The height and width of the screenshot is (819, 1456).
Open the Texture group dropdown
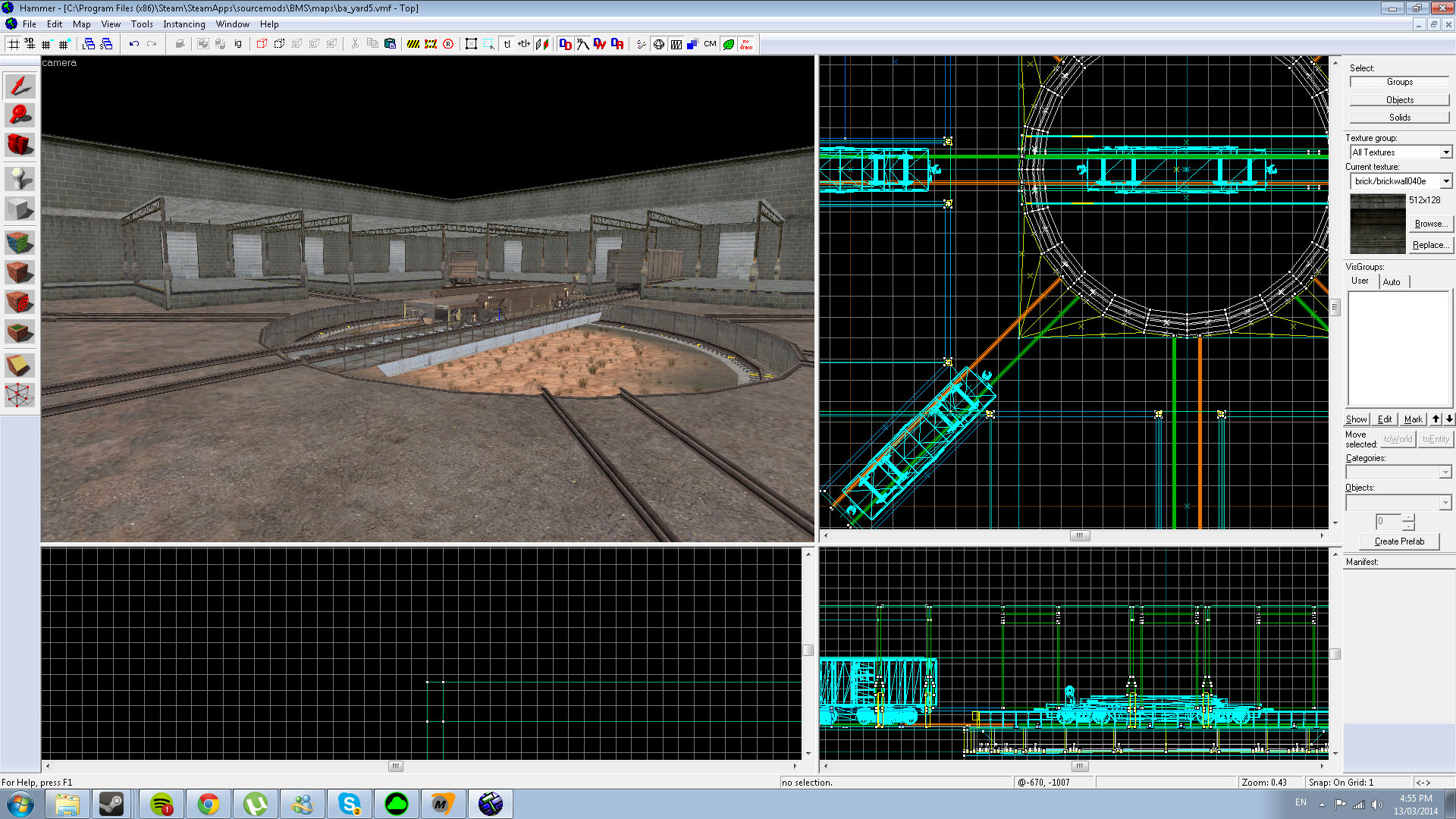(x=1445, y=152)
